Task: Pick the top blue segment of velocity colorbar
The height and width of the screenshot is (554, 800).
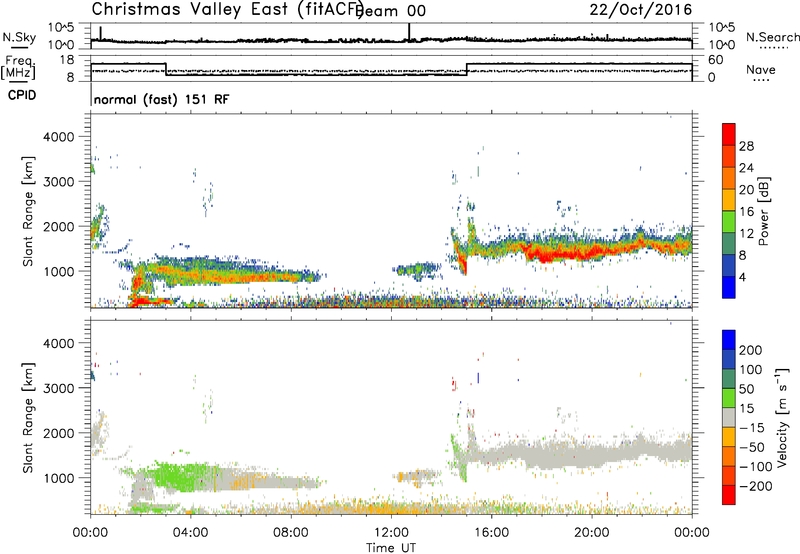Action: click(729, 340)
